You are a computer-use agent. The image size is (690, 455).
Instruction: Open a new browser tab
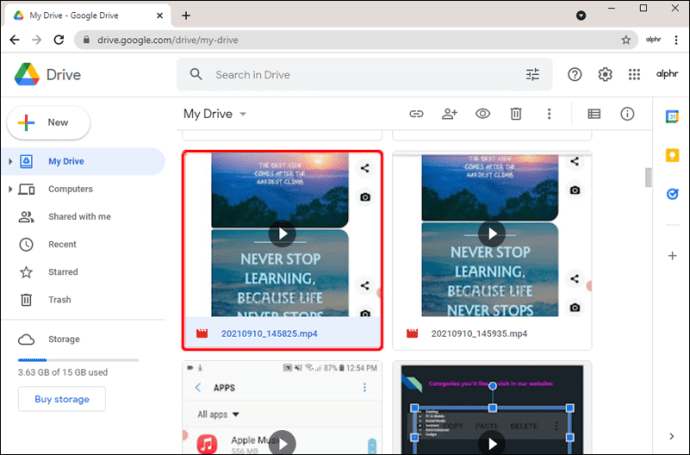[186, 15]
